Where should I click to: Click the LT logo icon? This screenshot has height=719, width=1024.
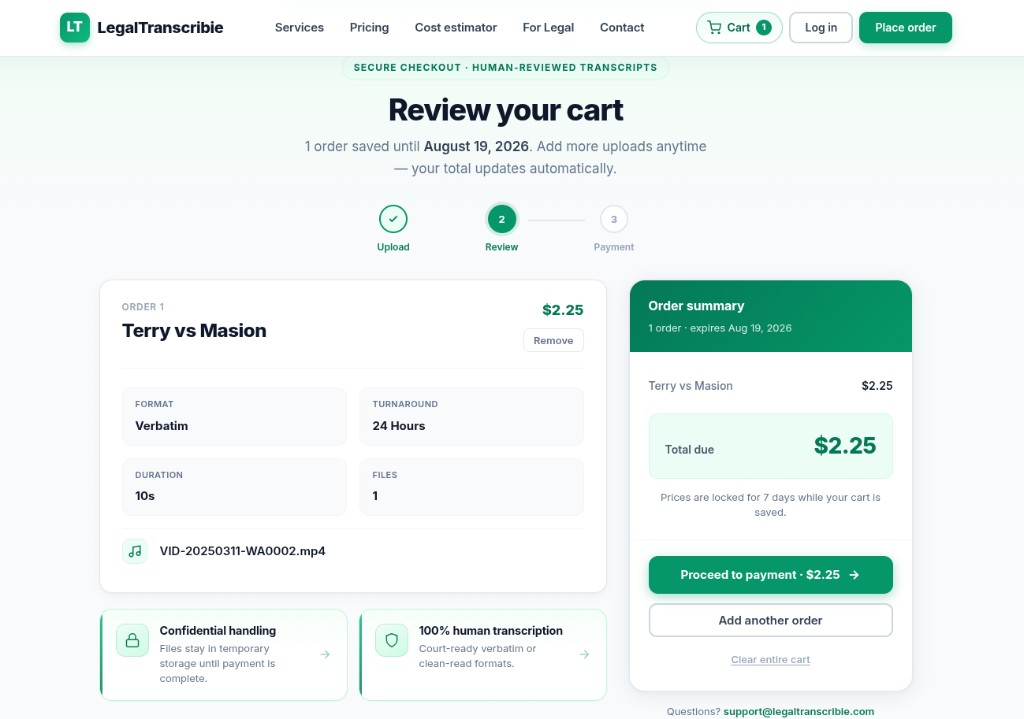click(74, 27)
